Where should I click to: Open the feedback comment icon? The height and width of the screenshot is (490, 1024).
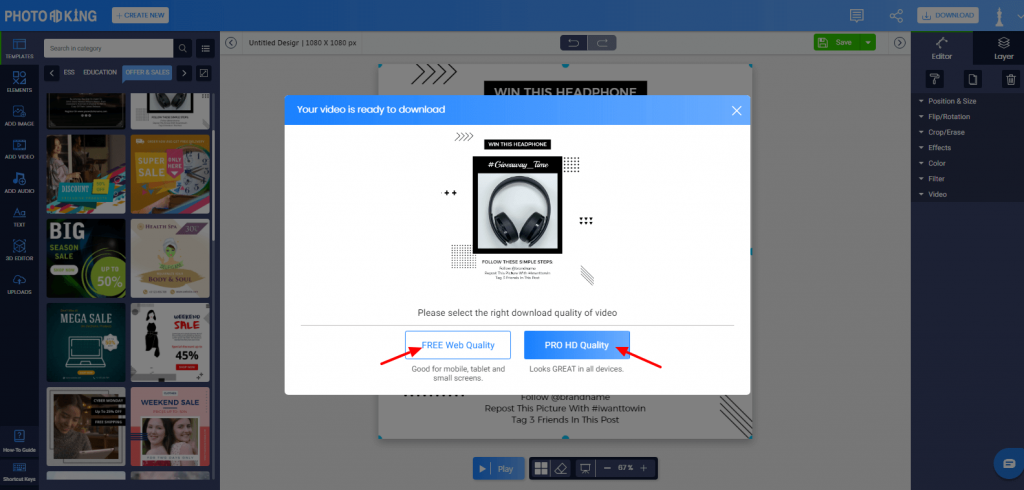pos(856,16)
